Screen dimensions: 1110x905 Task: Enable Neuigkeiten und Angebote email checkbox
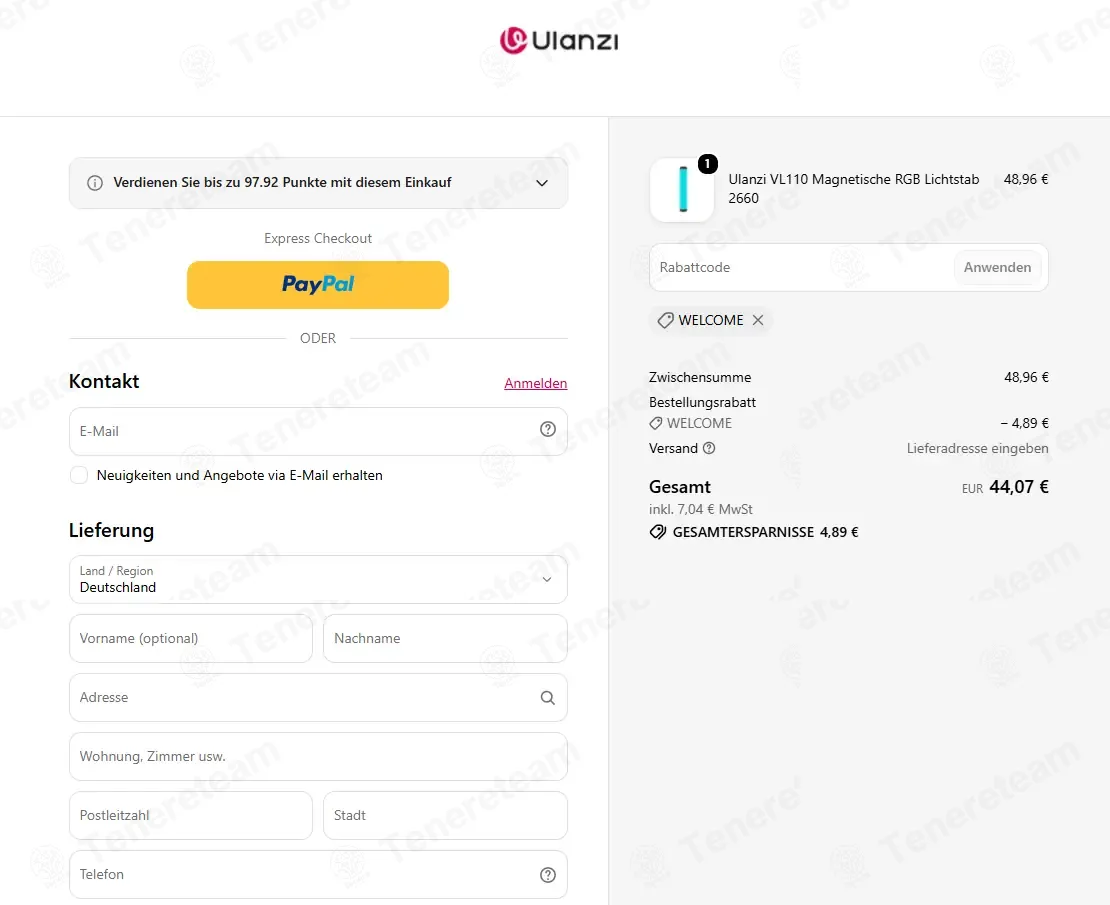(79, 475)
